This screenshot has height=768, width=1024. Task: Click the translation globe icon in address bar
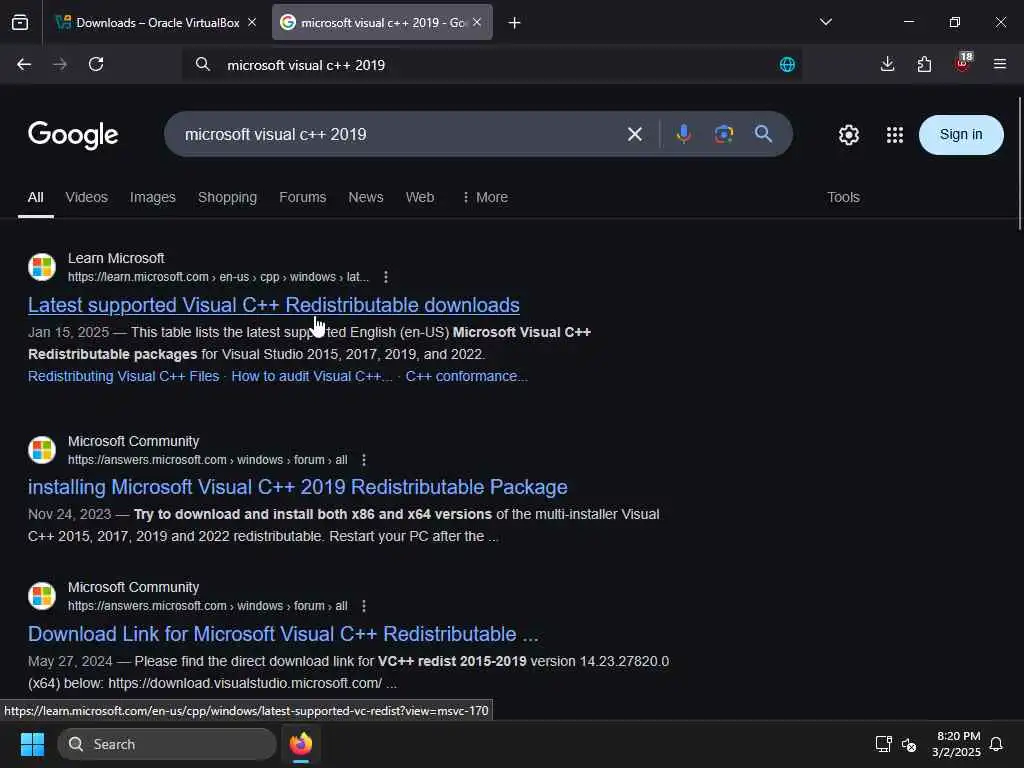tap(788, 65)
